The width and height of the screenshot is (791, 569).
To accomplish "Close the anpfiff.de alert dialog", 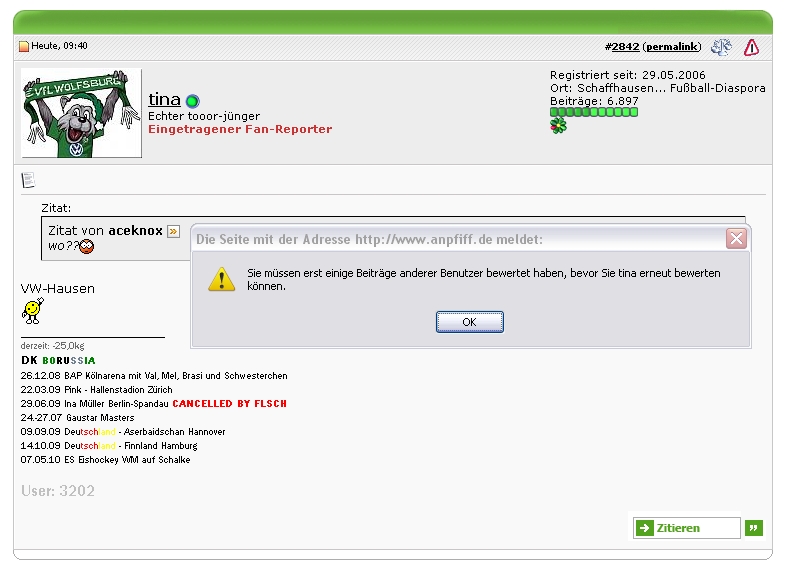I will tap(736, 239).
